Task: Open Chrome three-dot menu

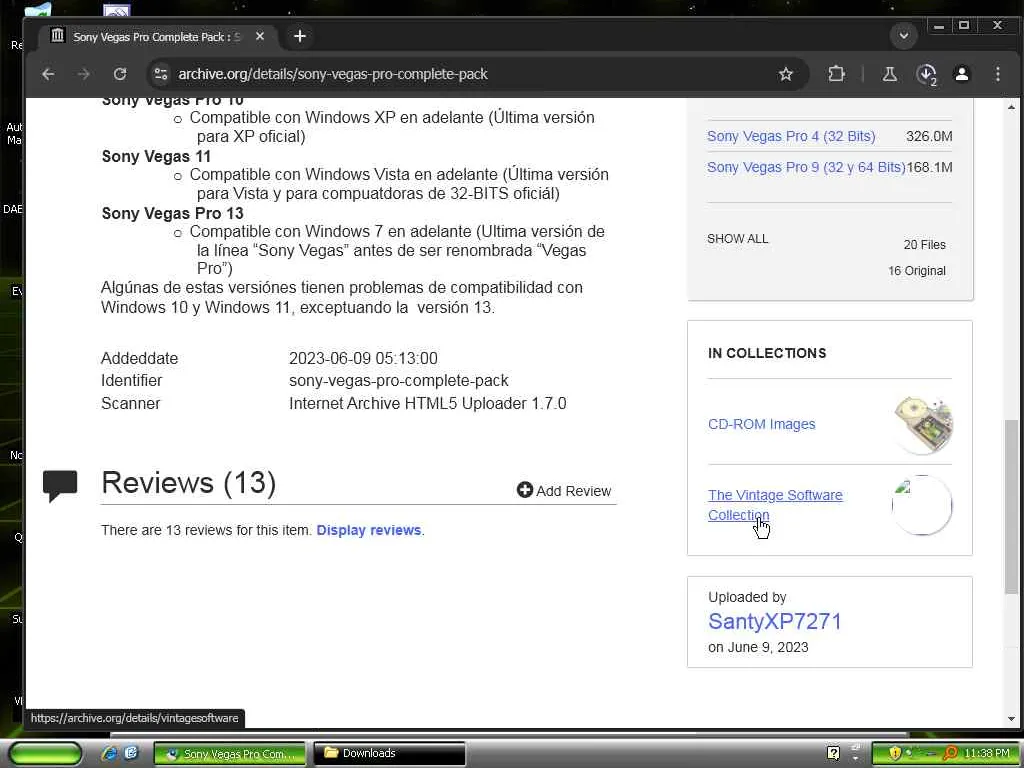Action: coord(998,74)
